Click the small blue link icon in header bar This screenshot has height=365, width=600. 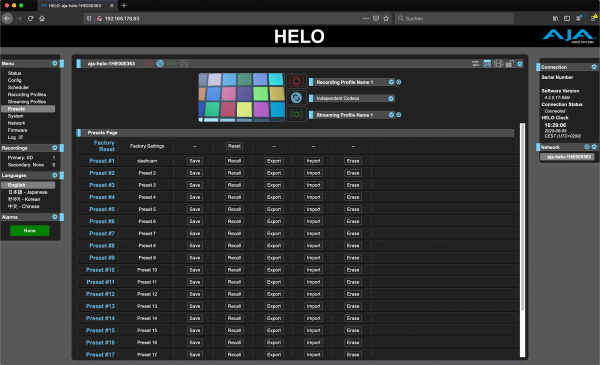pos(160,64)
